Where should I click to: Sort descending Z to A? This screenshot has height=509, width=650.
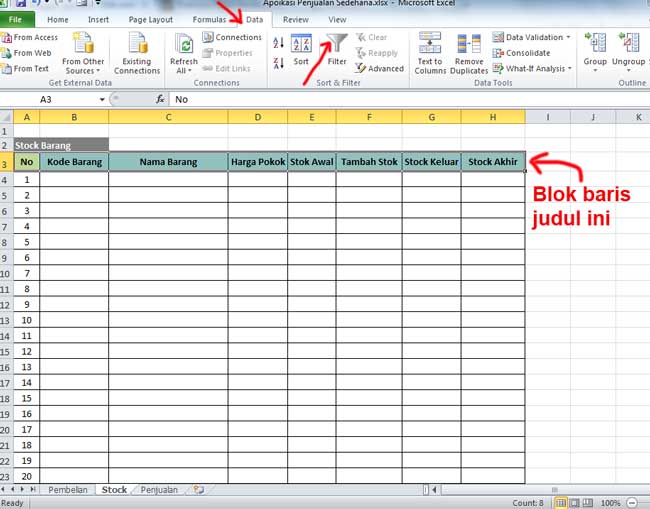[x=278, y=63]
